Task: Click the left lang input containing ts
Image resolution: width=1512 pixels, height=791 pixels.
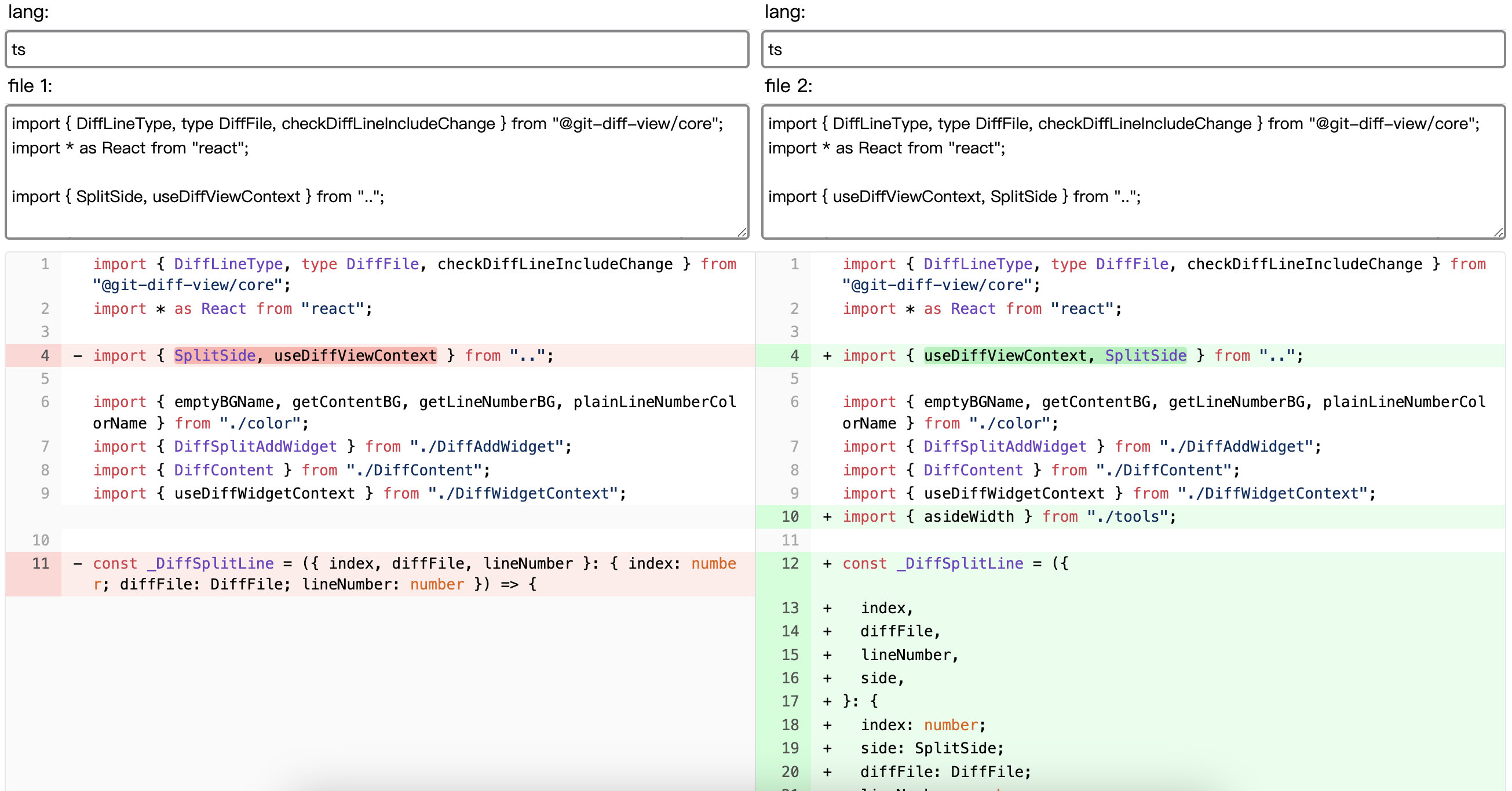Action: point(377,50)
